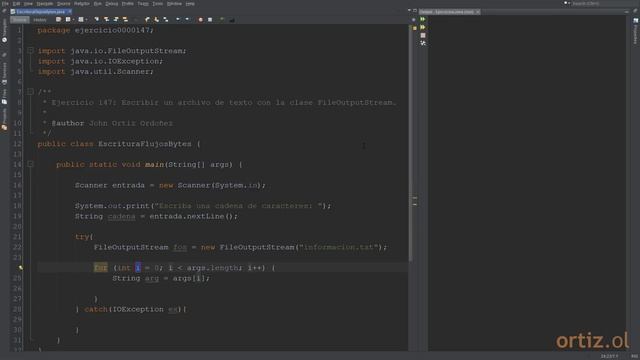This screenshot has height=360, width=640.
Task: Switch to Source view button
Action: pyautogui.click(x=20, y=20)
